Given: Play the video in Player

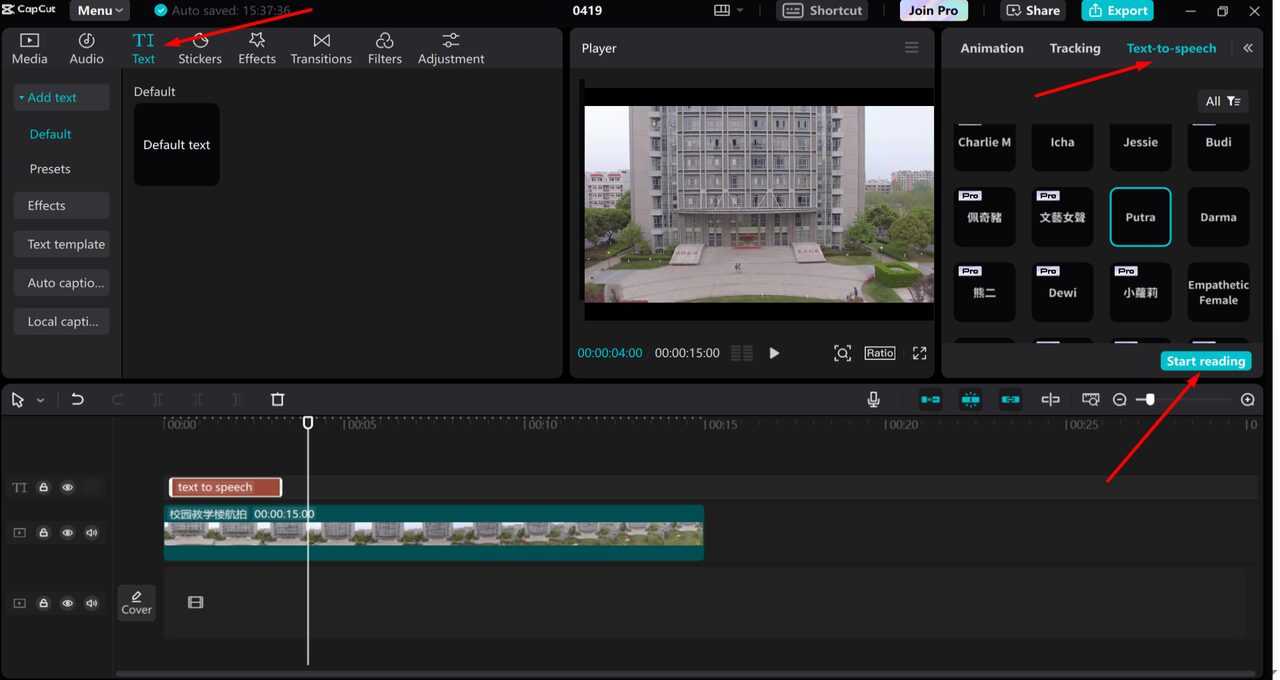Looking at the screenshot, I should [x=774, y=353].
